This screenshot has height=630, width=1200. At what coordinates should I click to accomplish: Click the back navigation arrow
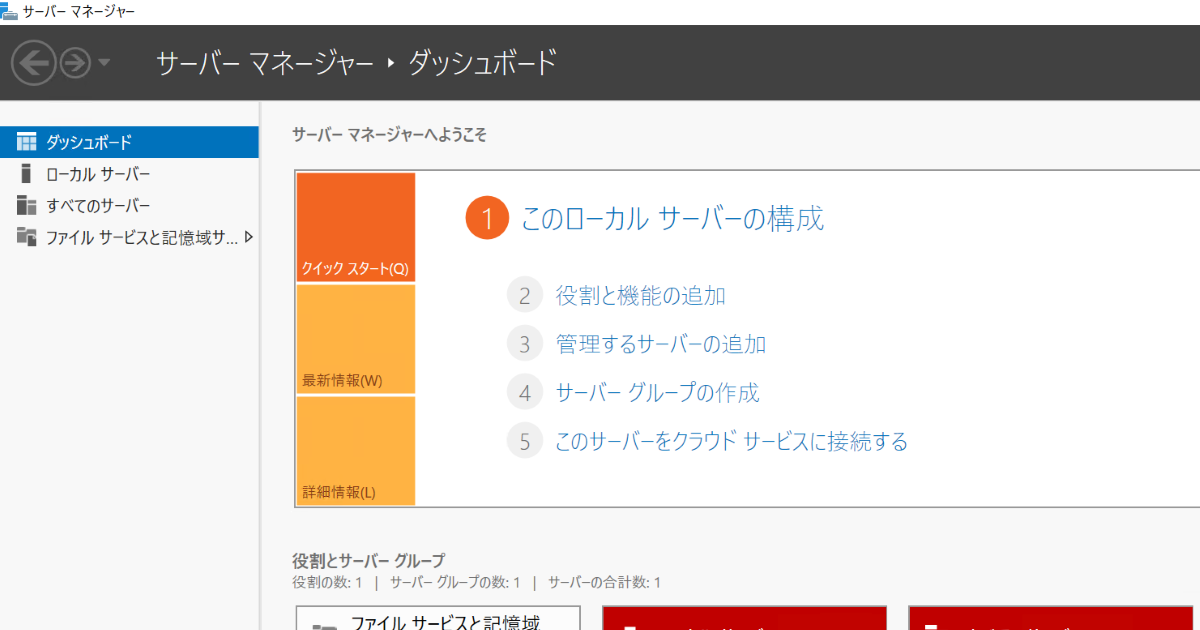click(x=33, y=62)
